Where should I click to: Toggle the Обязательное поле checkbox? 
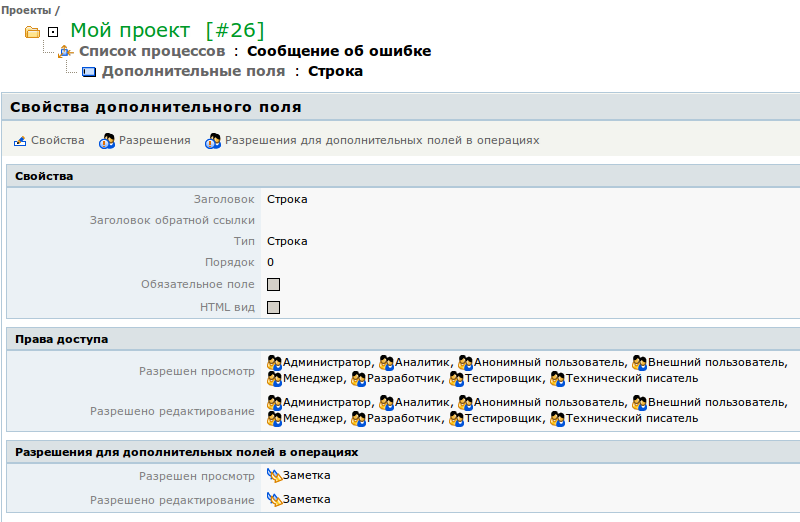pyautogui.click(x=273, y=285)
